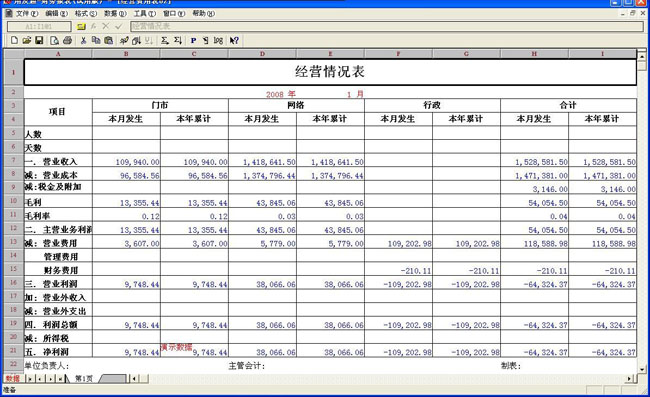This screenshot has width=650, height=397.
Task: Click the 网络 header cell
Action: (x=296, y=105)
